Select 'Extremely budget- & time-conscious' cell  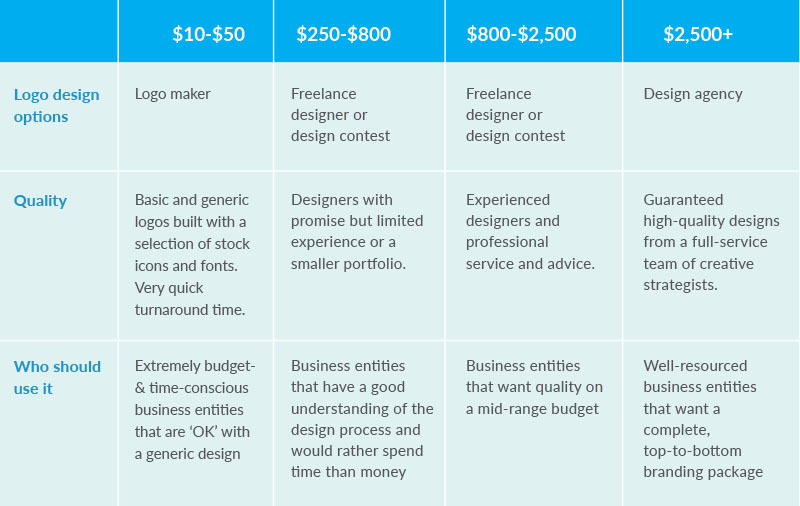(195, 410)
